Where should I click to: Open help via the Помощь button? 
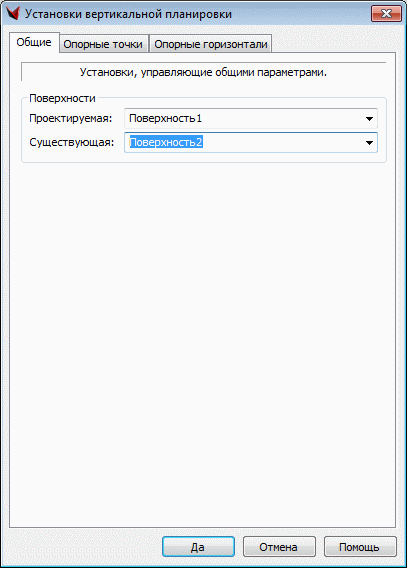(360, 547)
